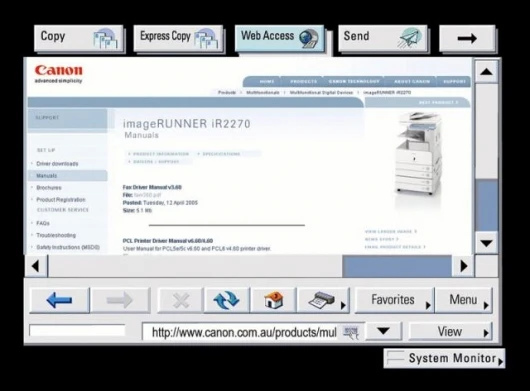
Task: Open the Favorites menu
Action: point(394,300)
